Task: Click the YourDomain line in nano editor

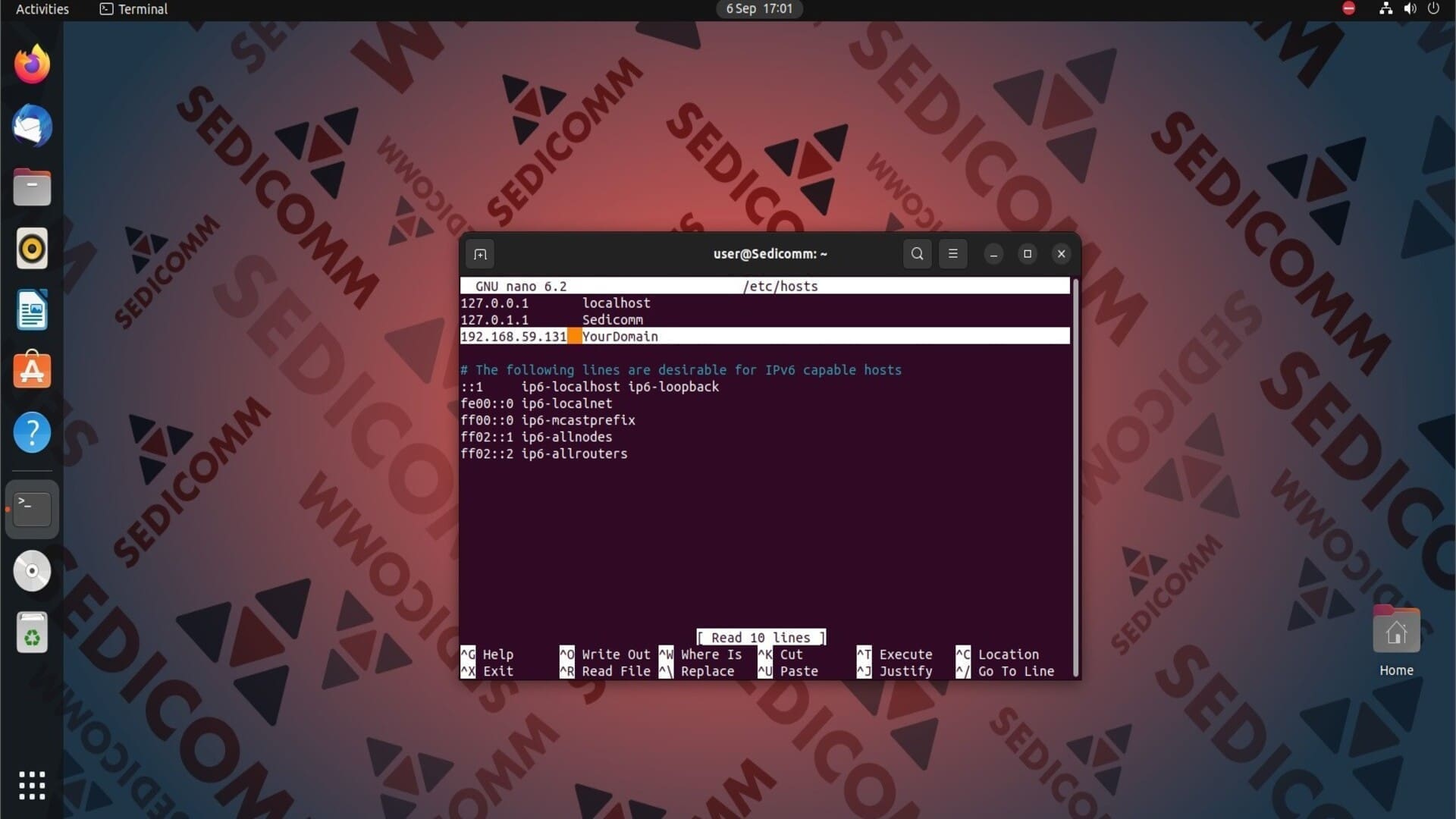Action: tap(620, 337)
